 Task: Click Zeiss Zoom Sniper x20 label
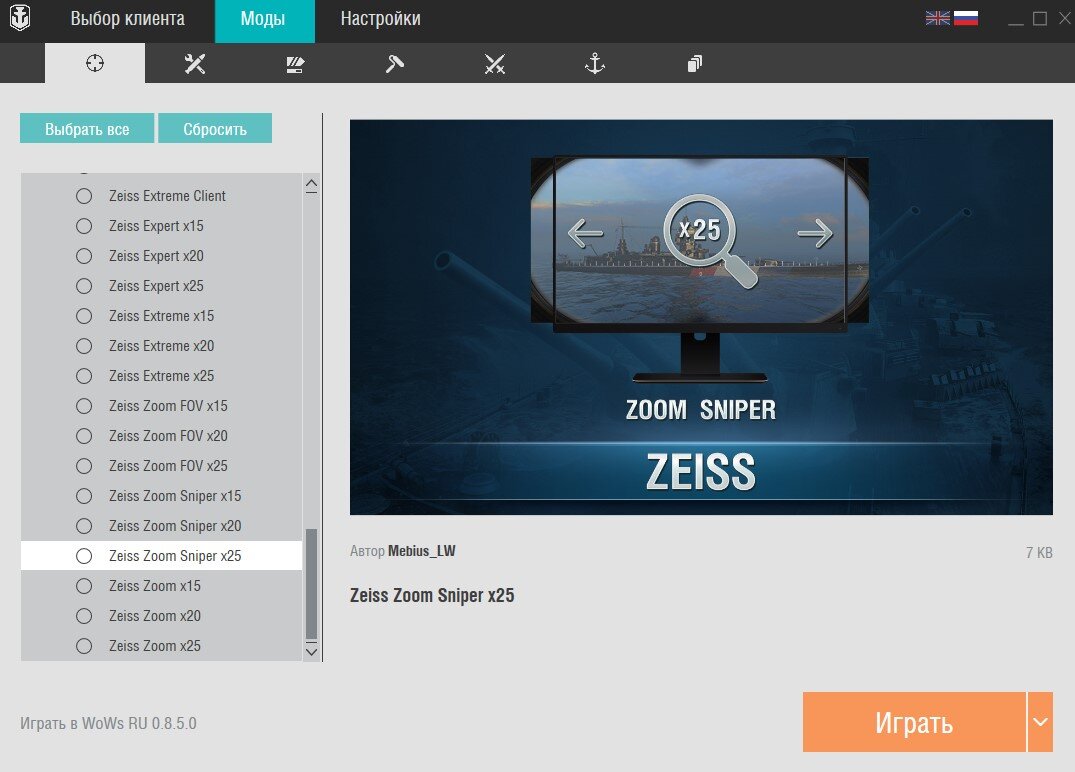(x=175, y=526)
